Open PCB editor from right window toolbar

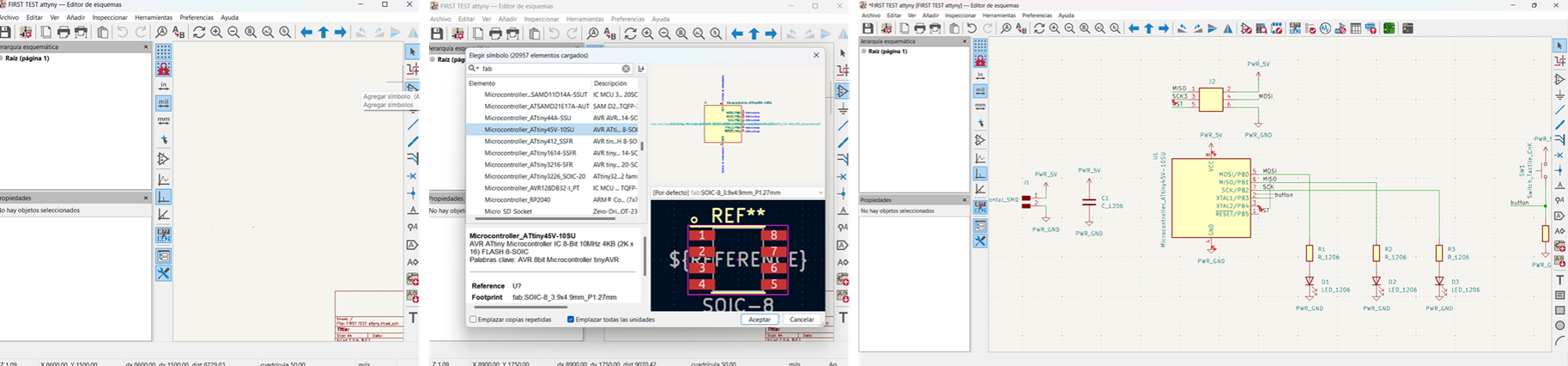[x=1389, y=28]
